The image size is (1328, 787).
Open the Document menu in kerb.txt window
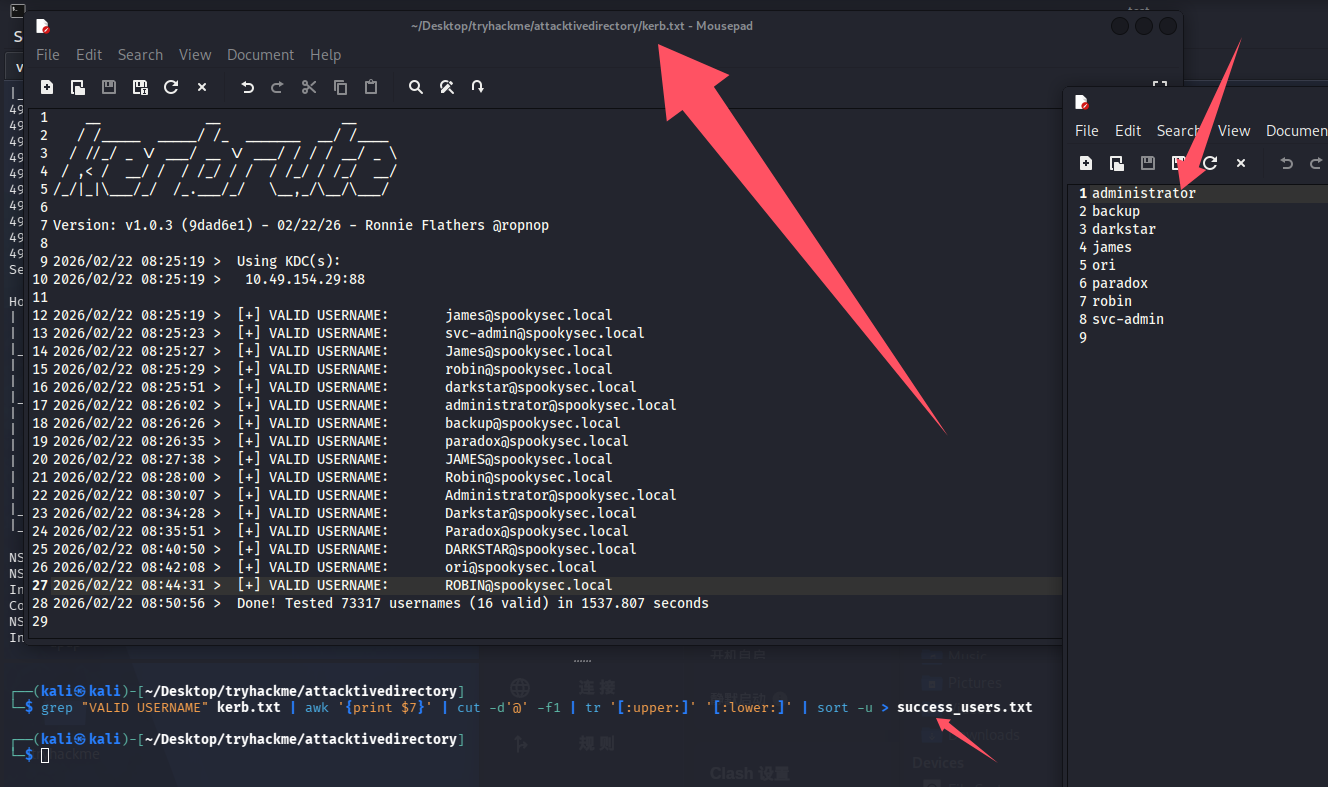pos(260,55)
